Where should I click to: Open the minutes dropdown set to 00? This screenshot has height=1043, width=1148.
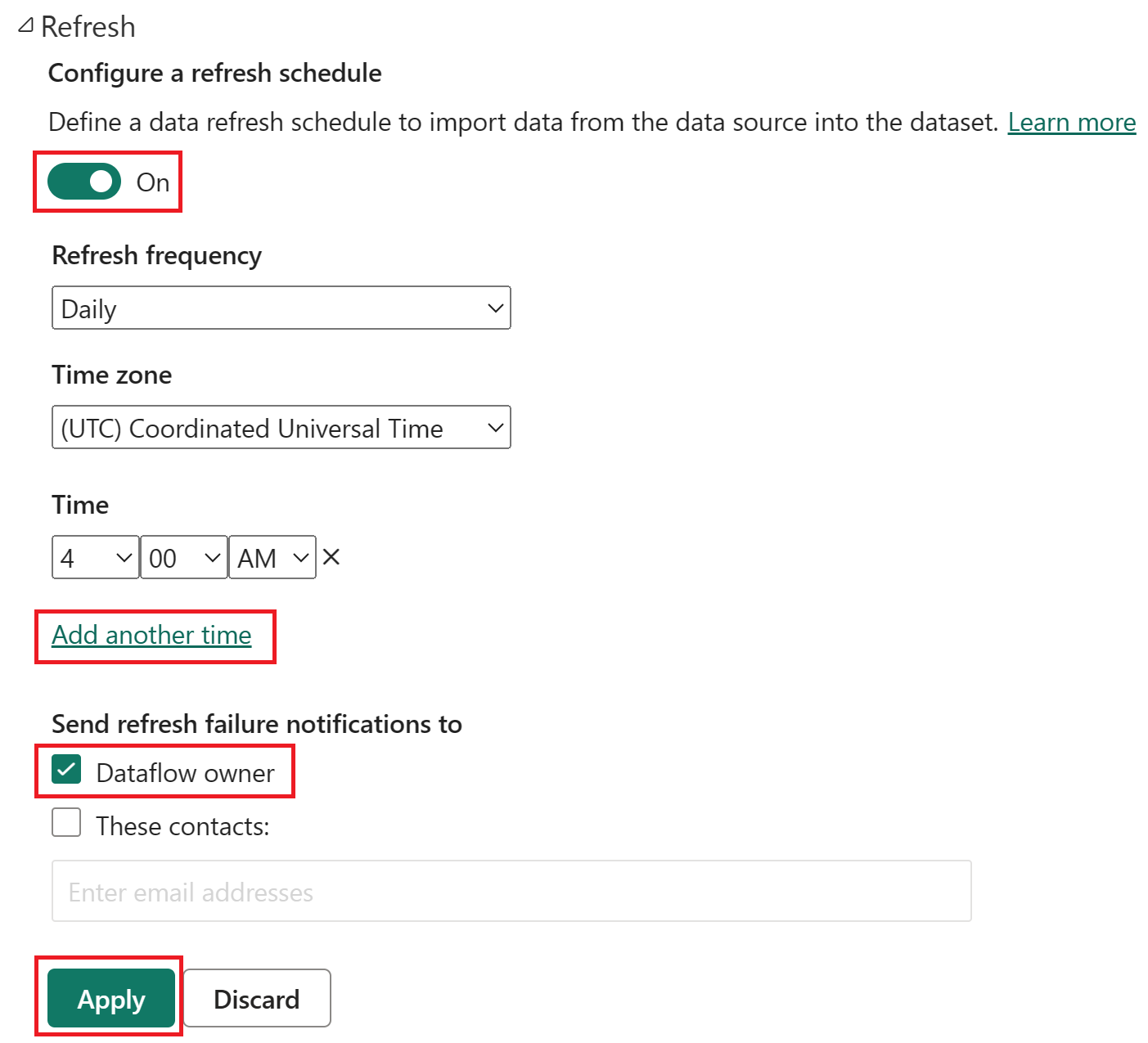182,557
